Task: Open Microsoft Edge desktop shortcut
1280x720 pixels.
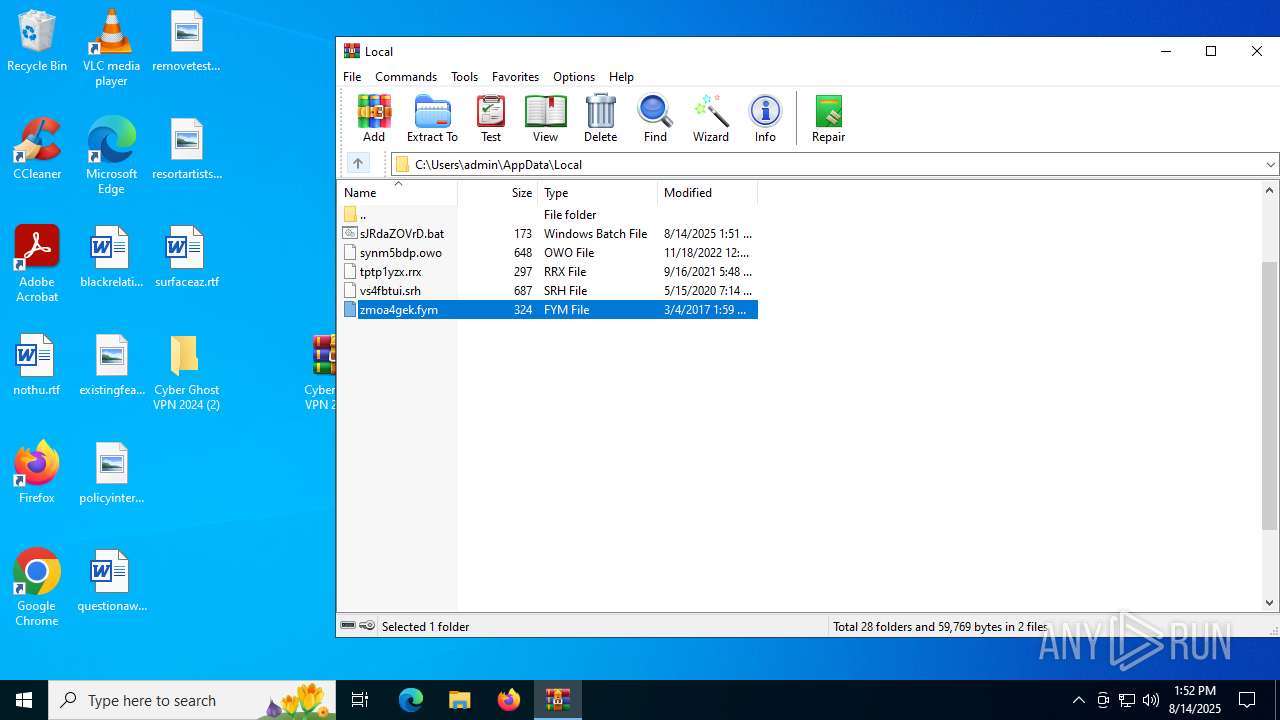Action: click(x=111, y=156)
